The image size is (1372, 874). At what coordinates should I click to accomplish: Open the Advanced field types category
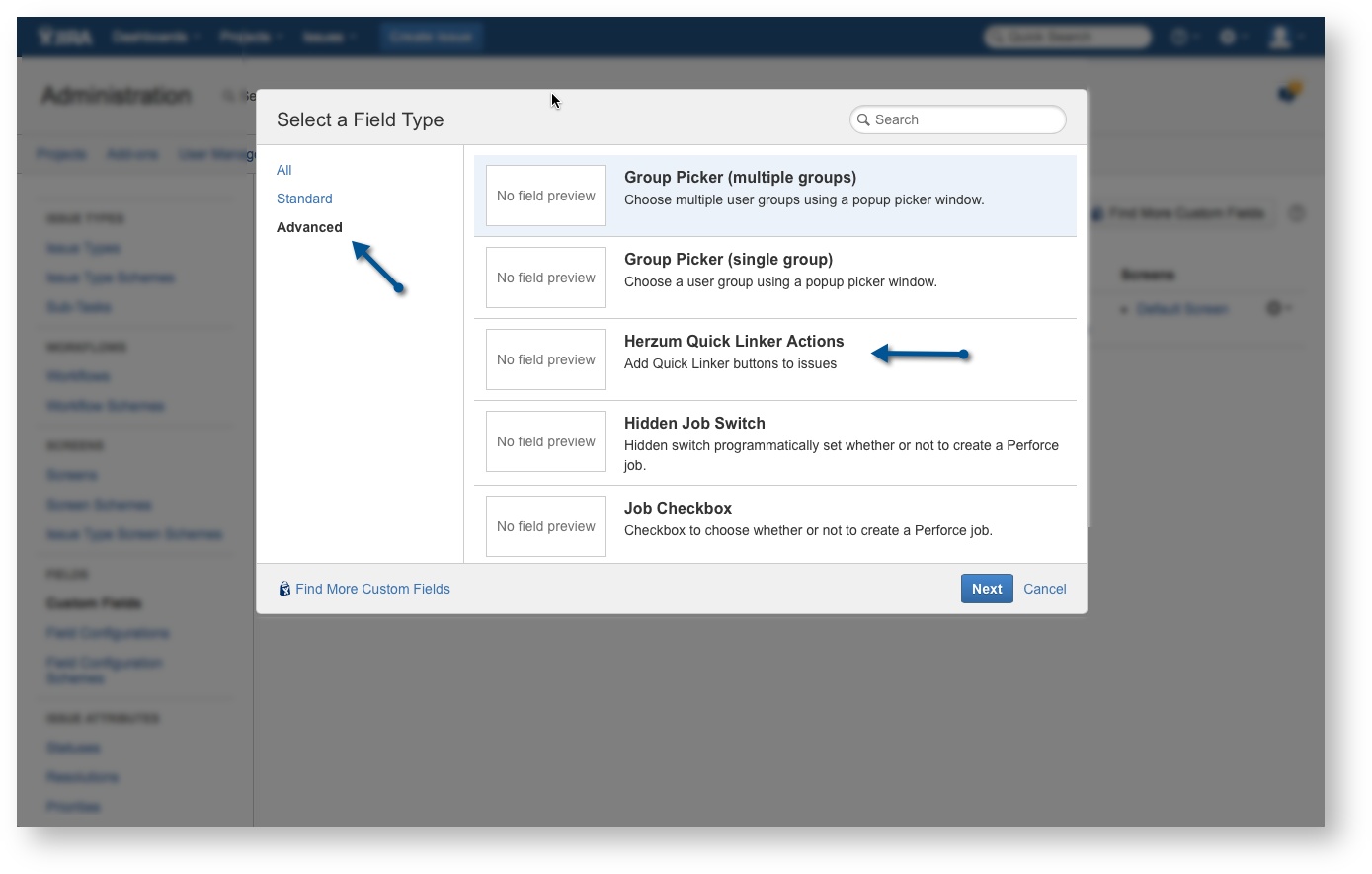point(309,227)
